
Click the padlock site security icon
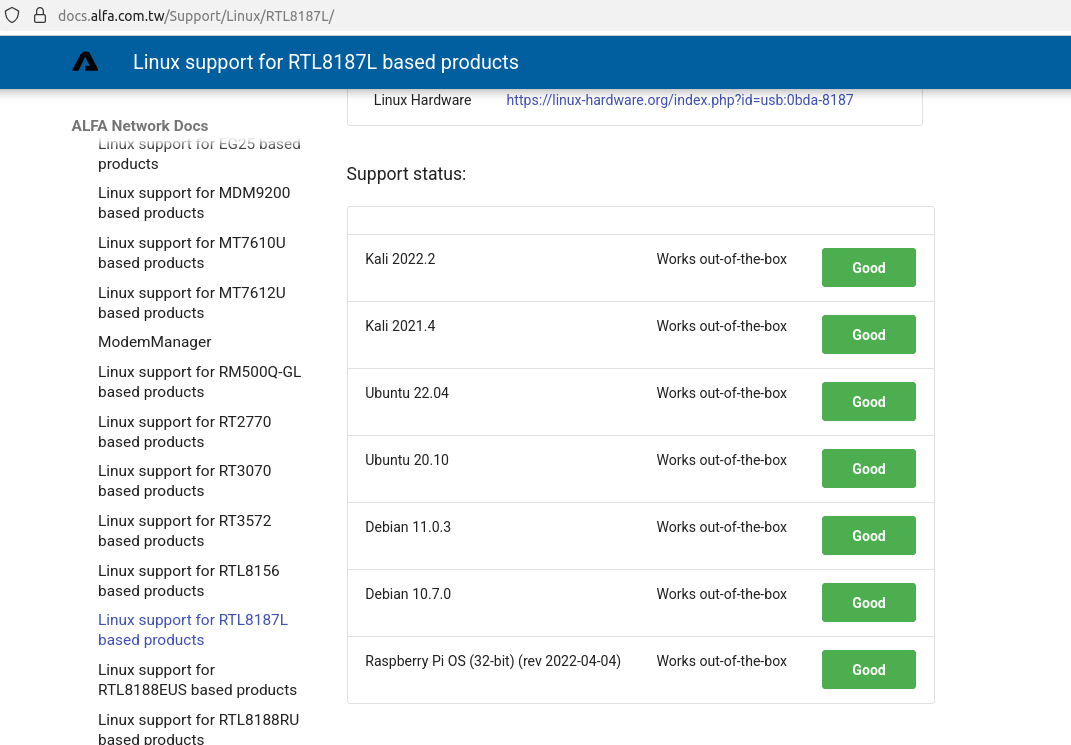pos(40,15)
